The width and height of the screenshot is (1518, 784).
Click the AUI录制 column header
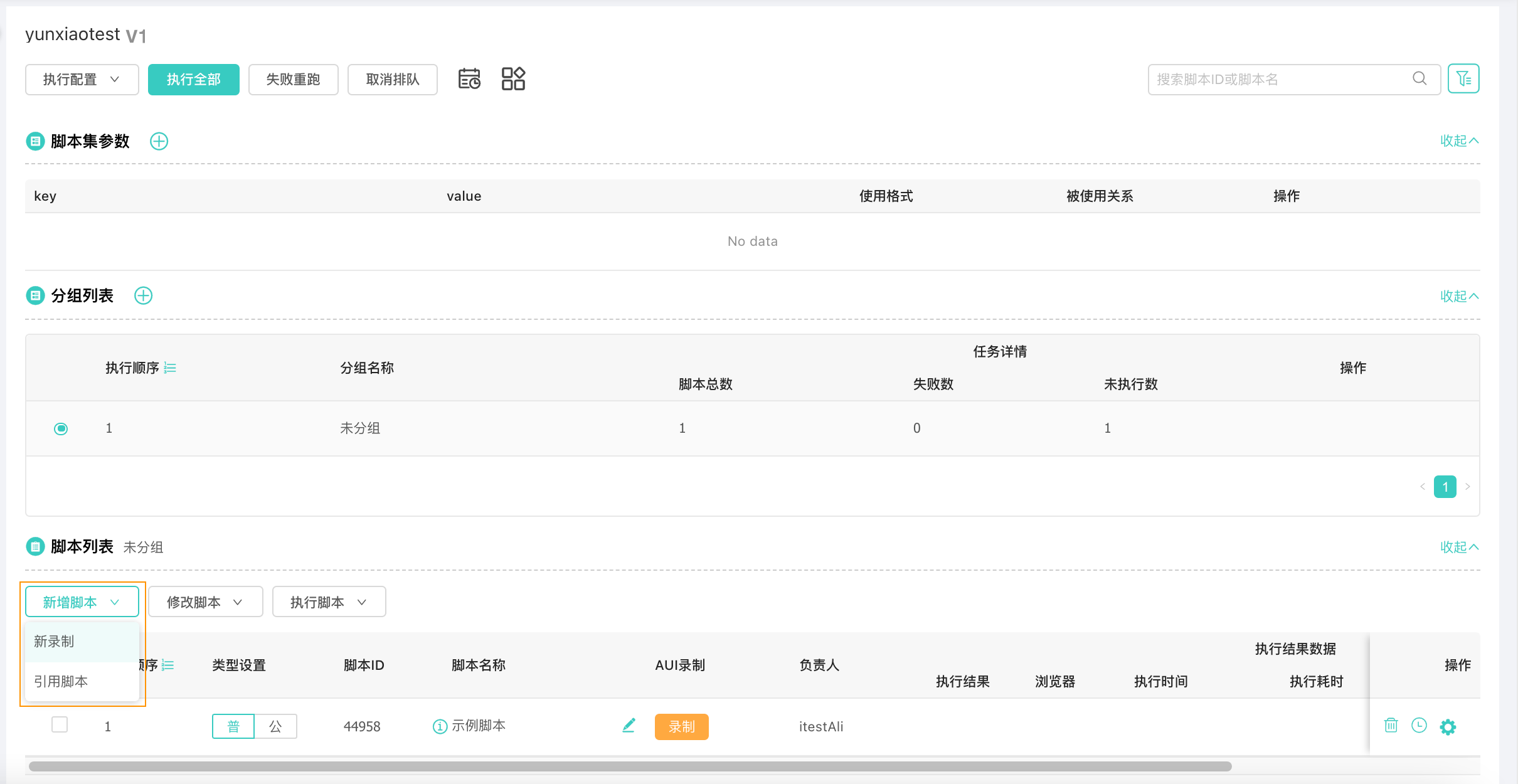pyautogui.click(x=680, y=665)
